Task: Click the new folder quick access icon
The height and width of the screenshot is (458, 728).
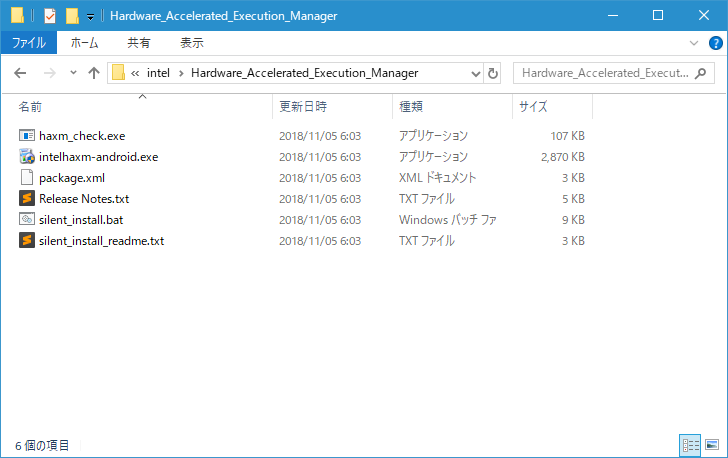Action: pyautogui.click(x=72, y=16)
